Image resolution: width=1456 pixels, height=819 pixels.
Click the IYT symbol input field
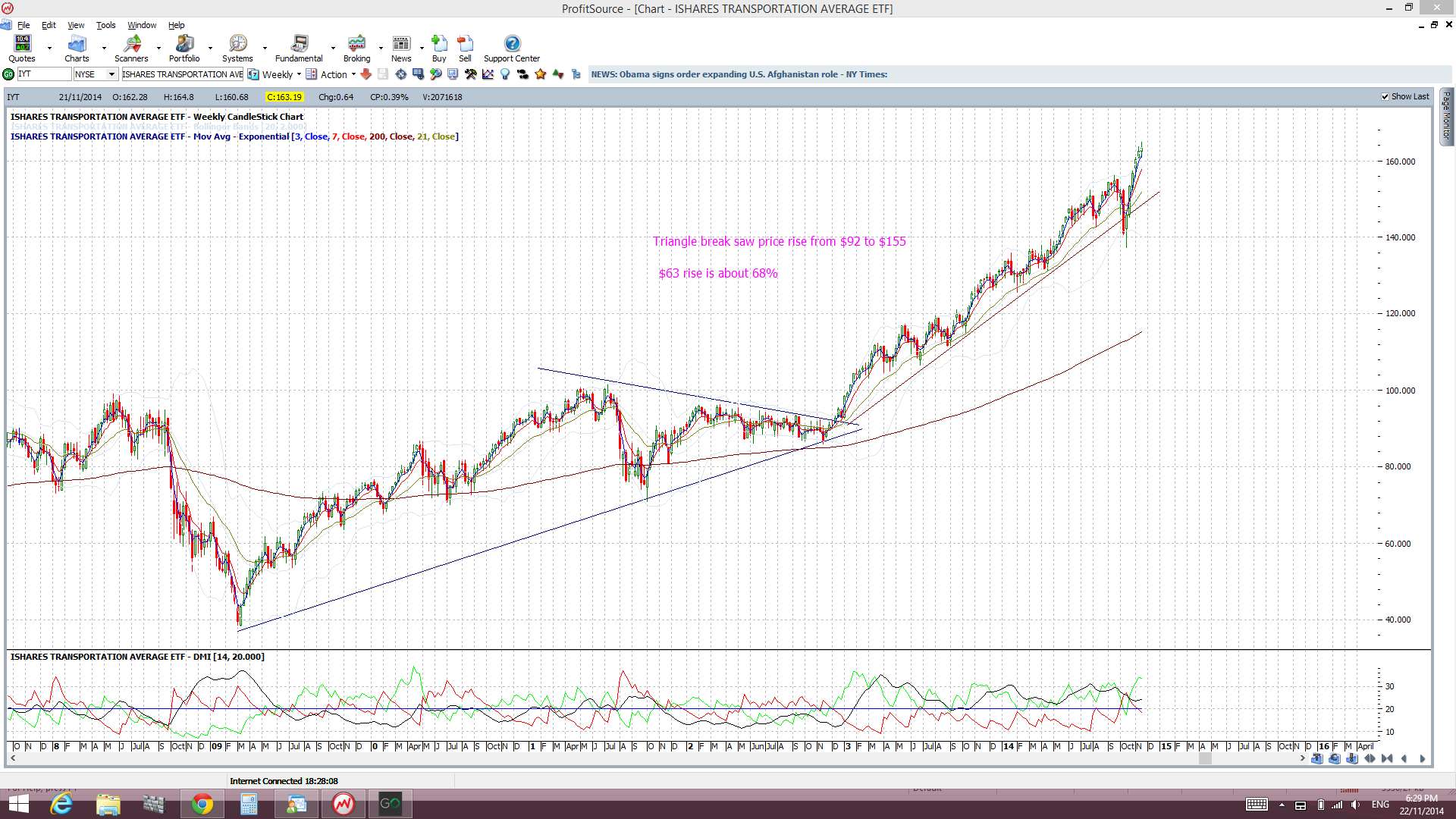43,74
